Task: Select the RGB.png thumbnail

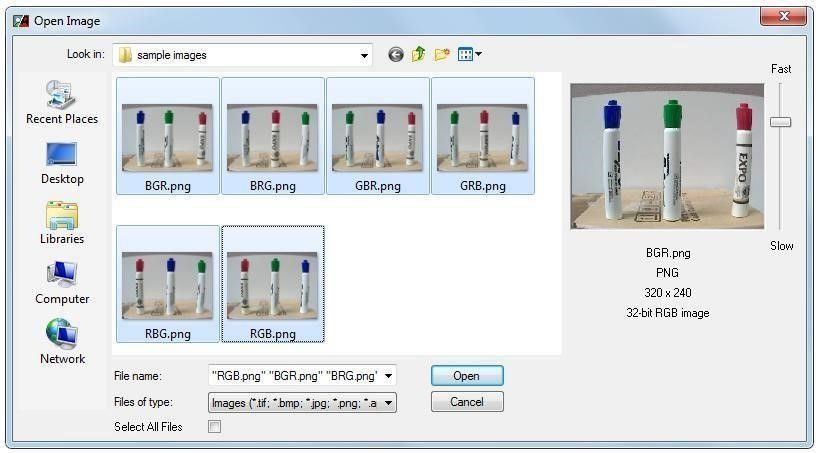Action: 272,284
